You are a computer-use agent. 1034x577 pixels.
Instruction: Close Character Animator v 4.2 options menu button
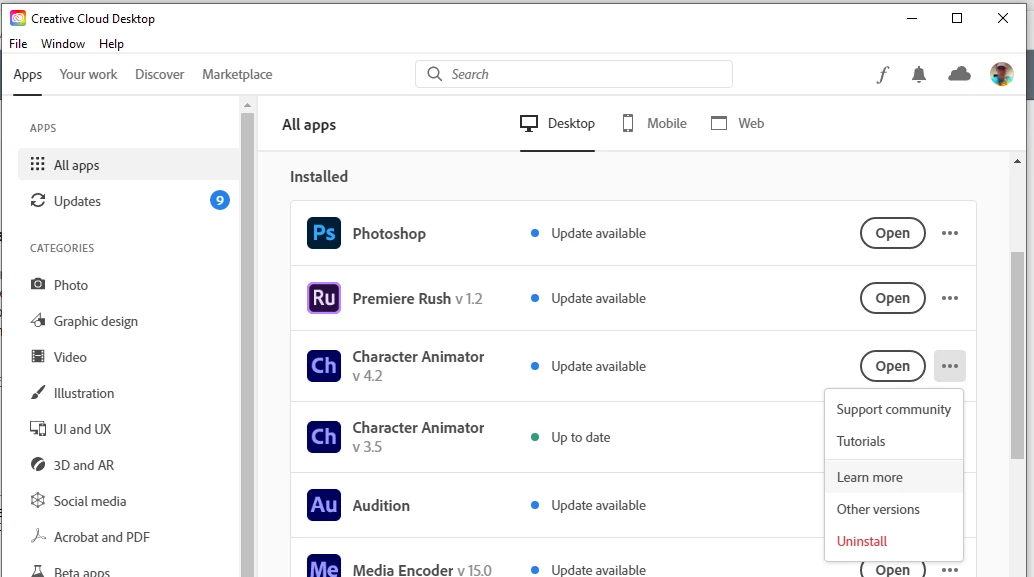(x=950, y=366)
